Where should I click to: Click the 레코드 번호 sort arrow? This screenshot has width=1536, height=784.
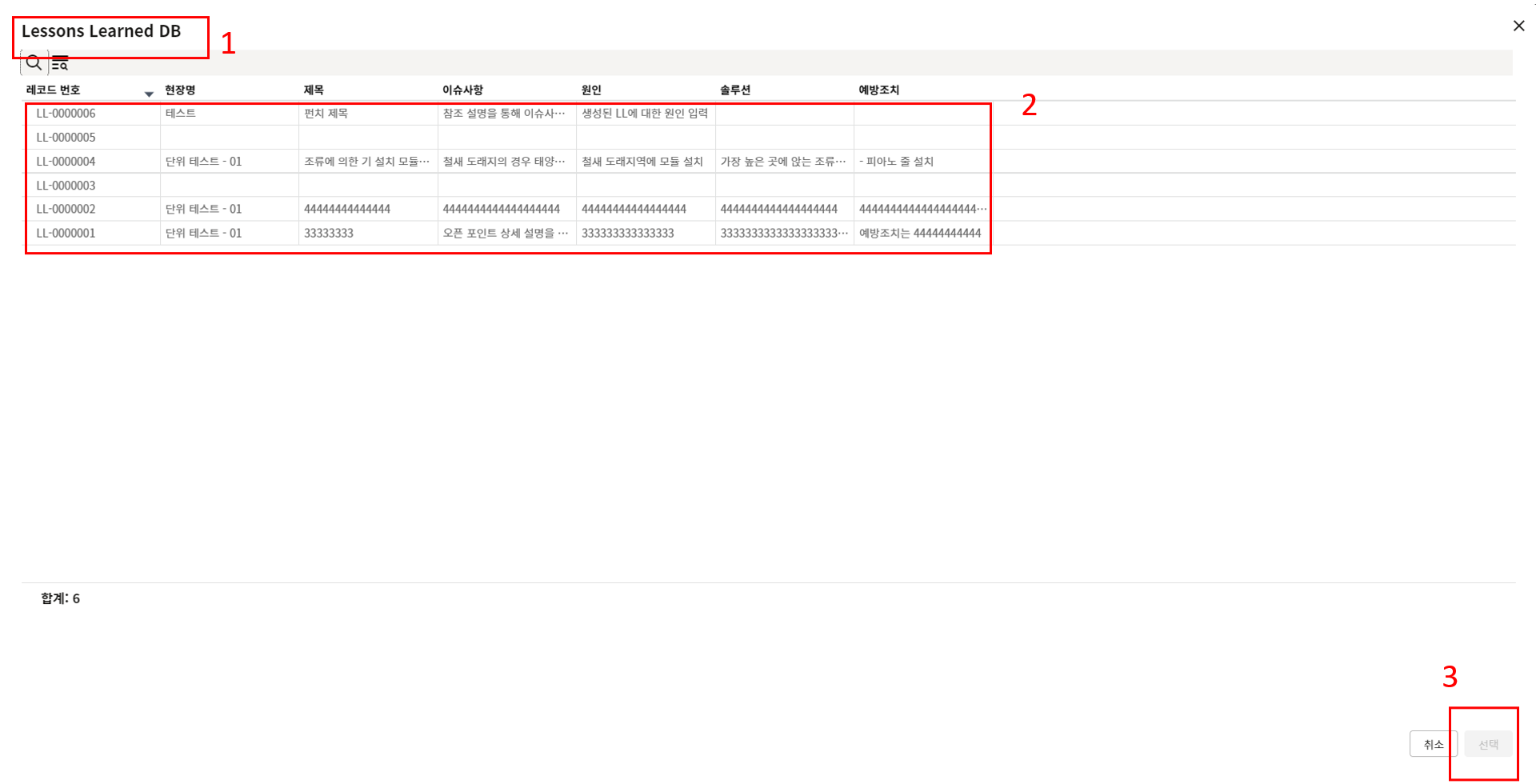click(149, 94)
